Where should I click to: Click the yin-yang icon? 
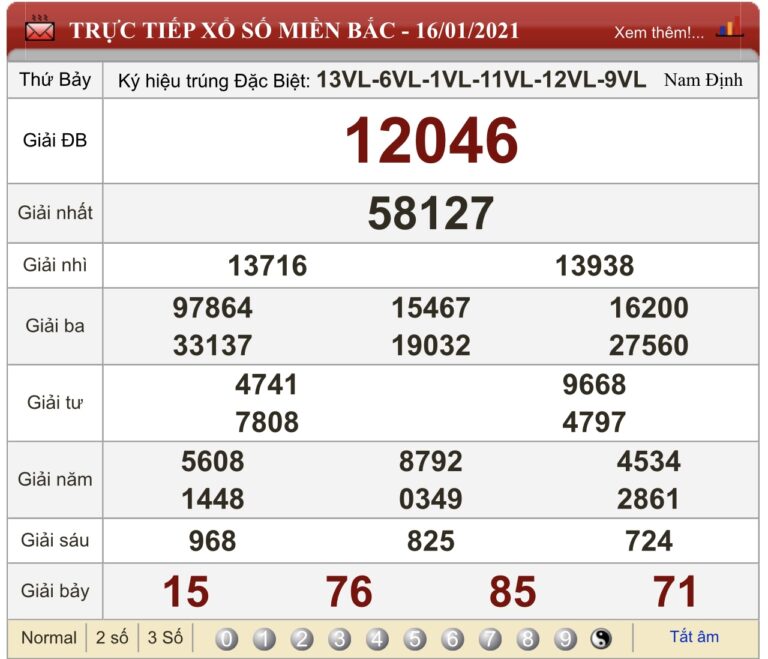(x=600, y=639)
